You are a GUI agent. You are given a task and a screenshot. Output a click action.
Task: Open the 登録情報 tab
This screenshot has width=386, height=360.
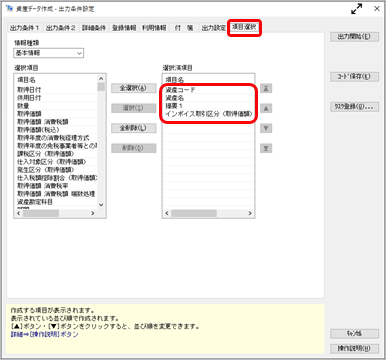tap(124, 28)
